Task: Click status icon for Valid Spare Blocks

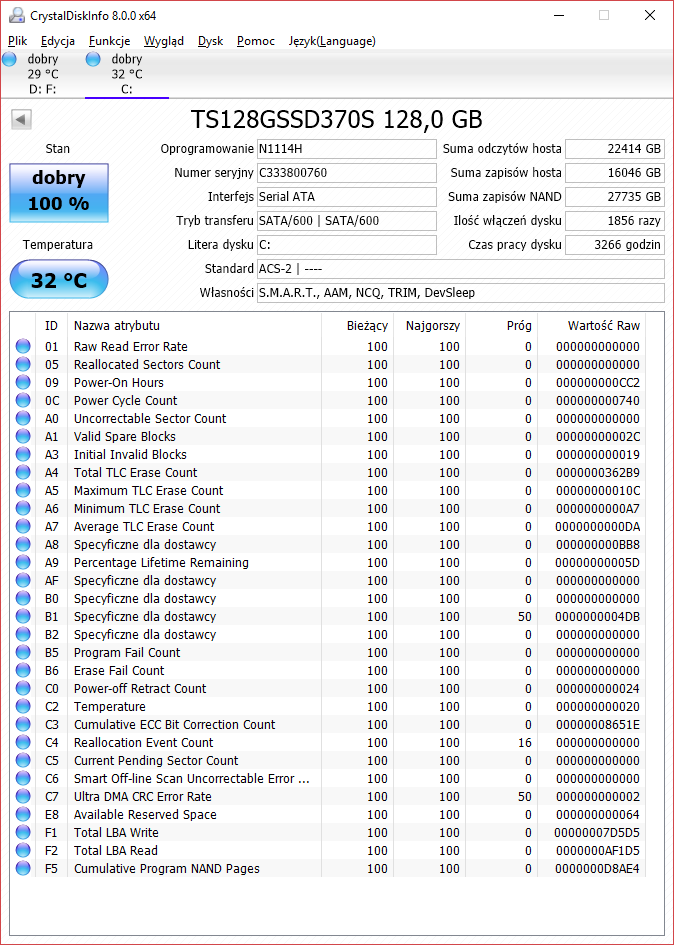Action: (23, 436)
